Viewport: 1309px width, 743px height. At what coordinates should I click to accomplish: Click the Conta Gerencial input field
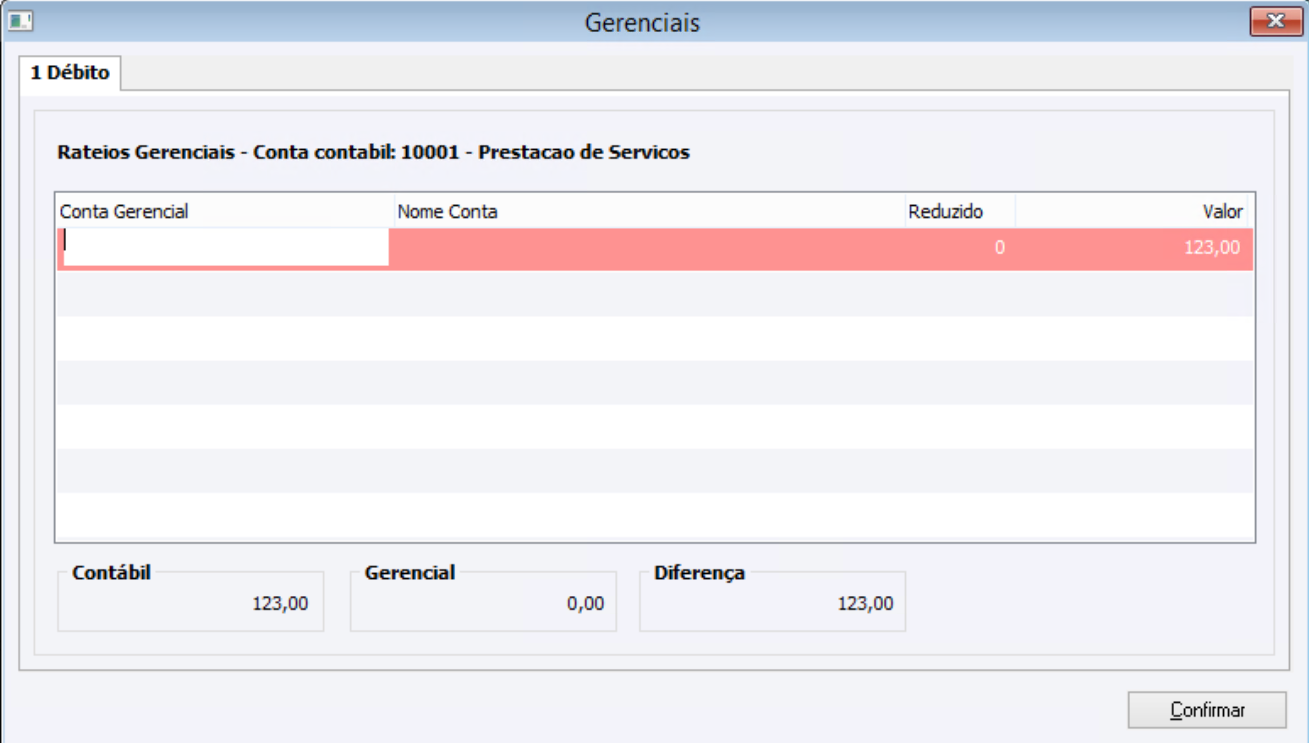[226, 247]
